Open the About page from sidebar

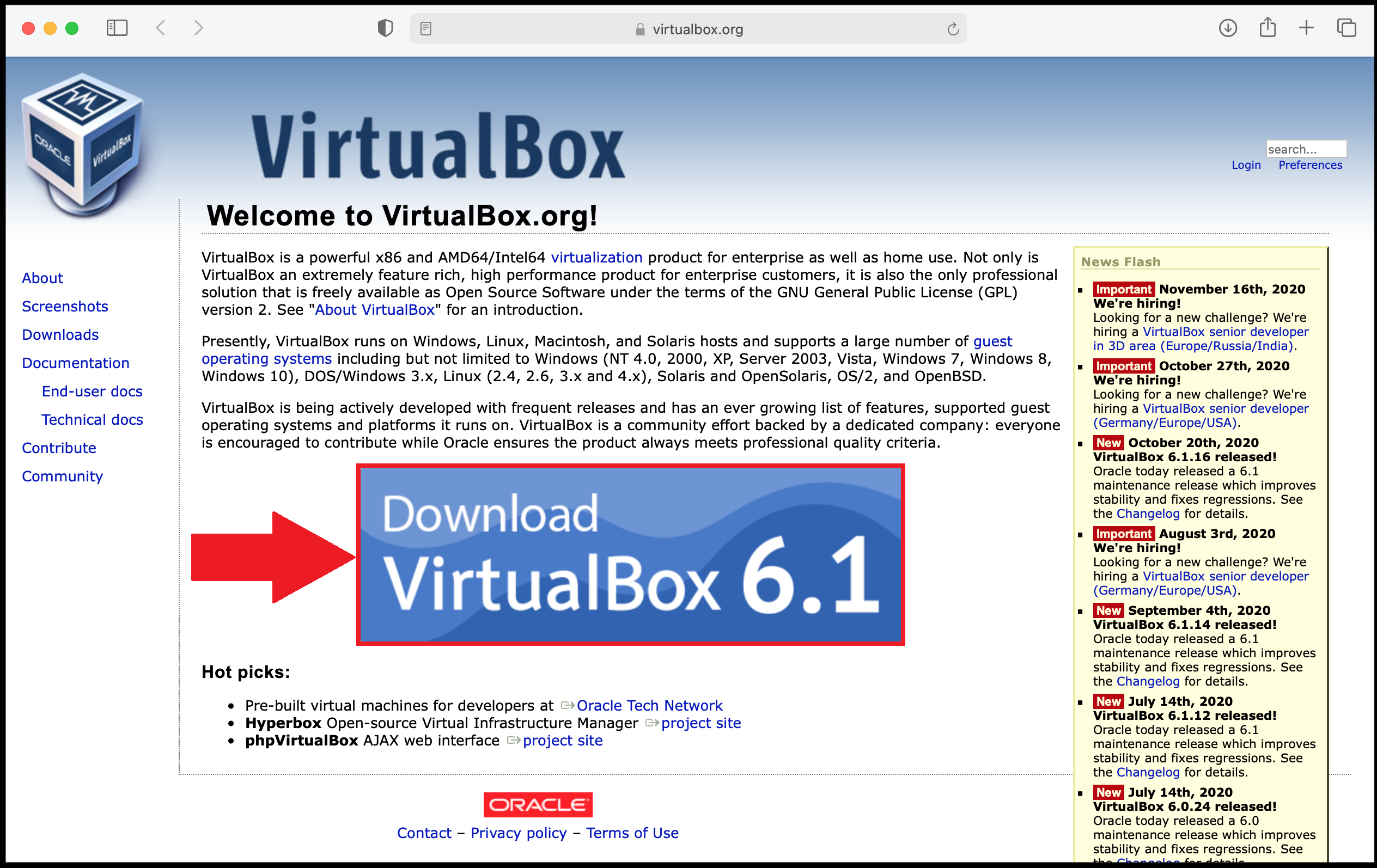(41, 278)
